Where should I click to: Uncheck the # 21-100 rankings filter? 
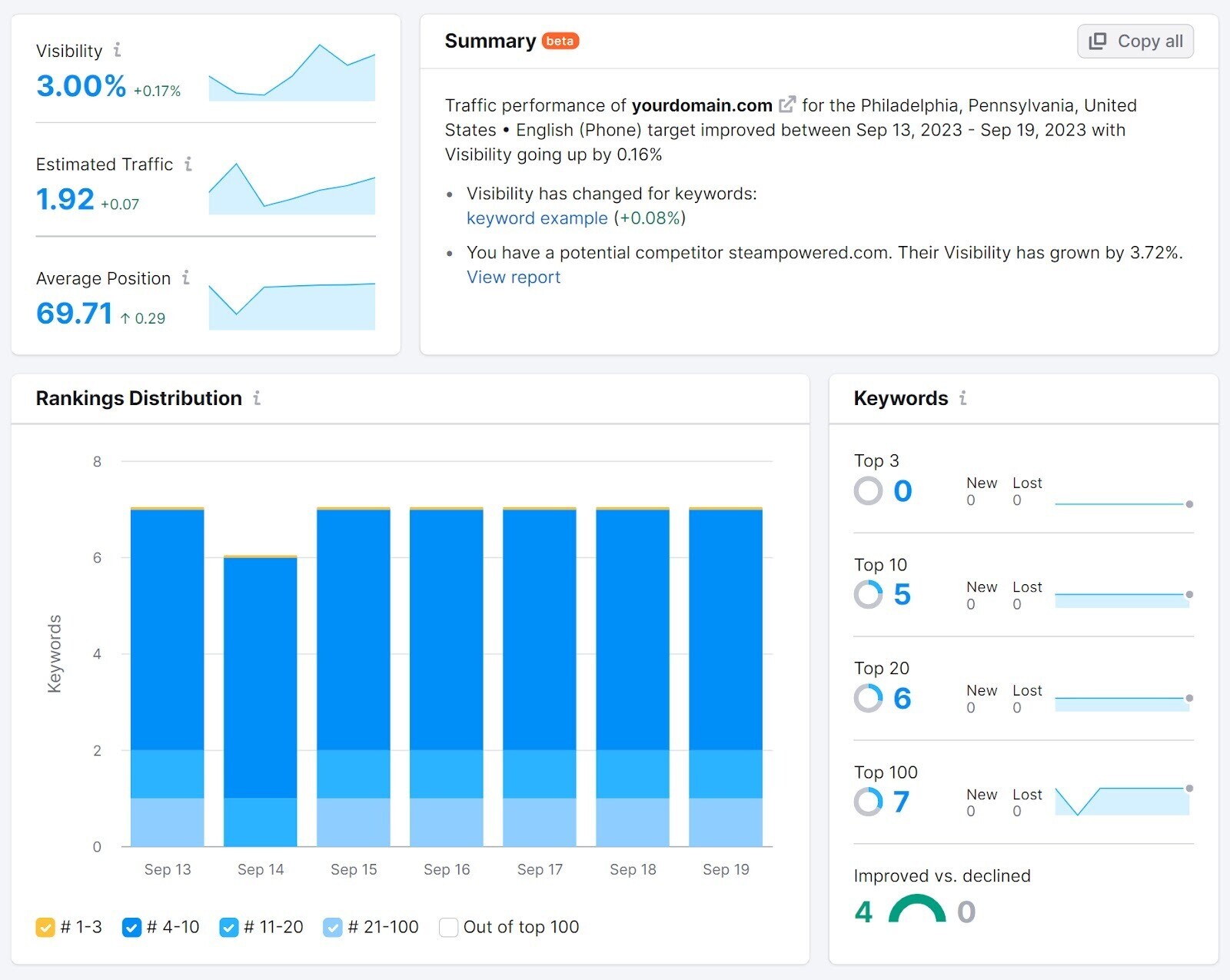pos(333,927)
